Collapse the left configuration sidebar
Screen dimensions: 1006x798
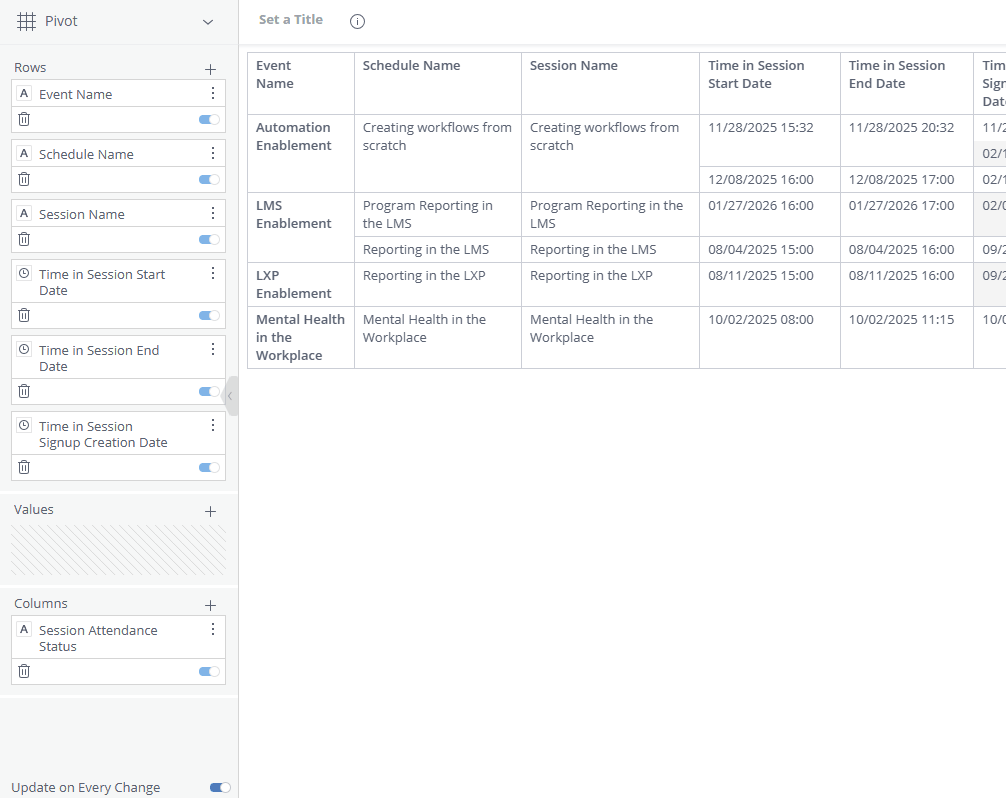232,396
